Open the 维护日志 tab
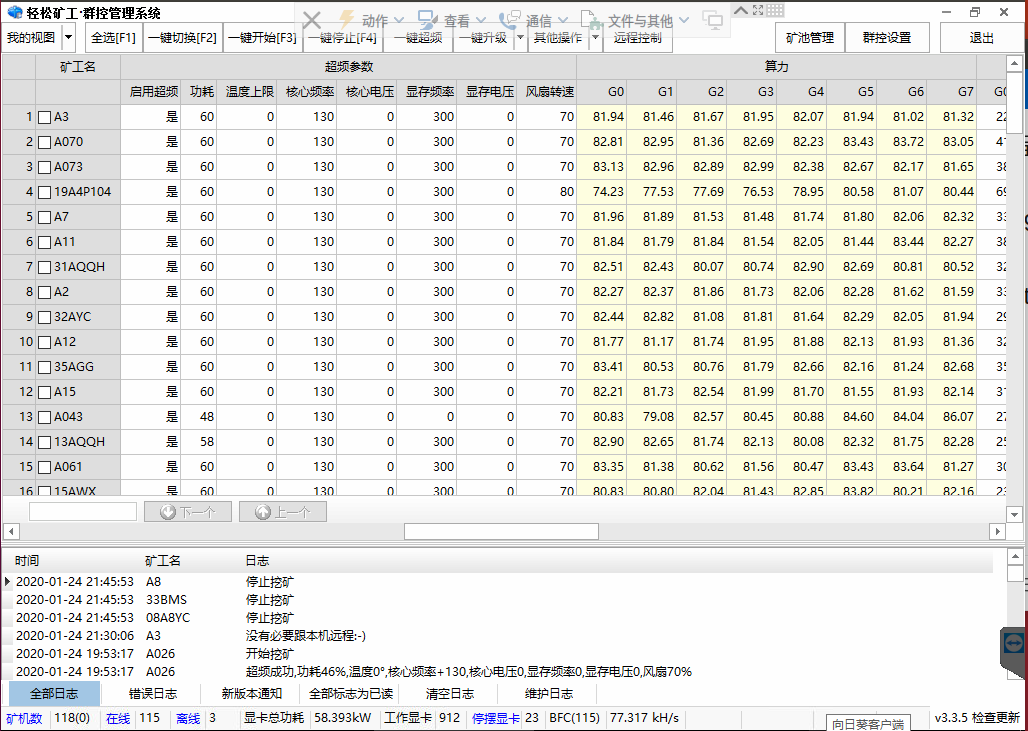 (549, 693)
